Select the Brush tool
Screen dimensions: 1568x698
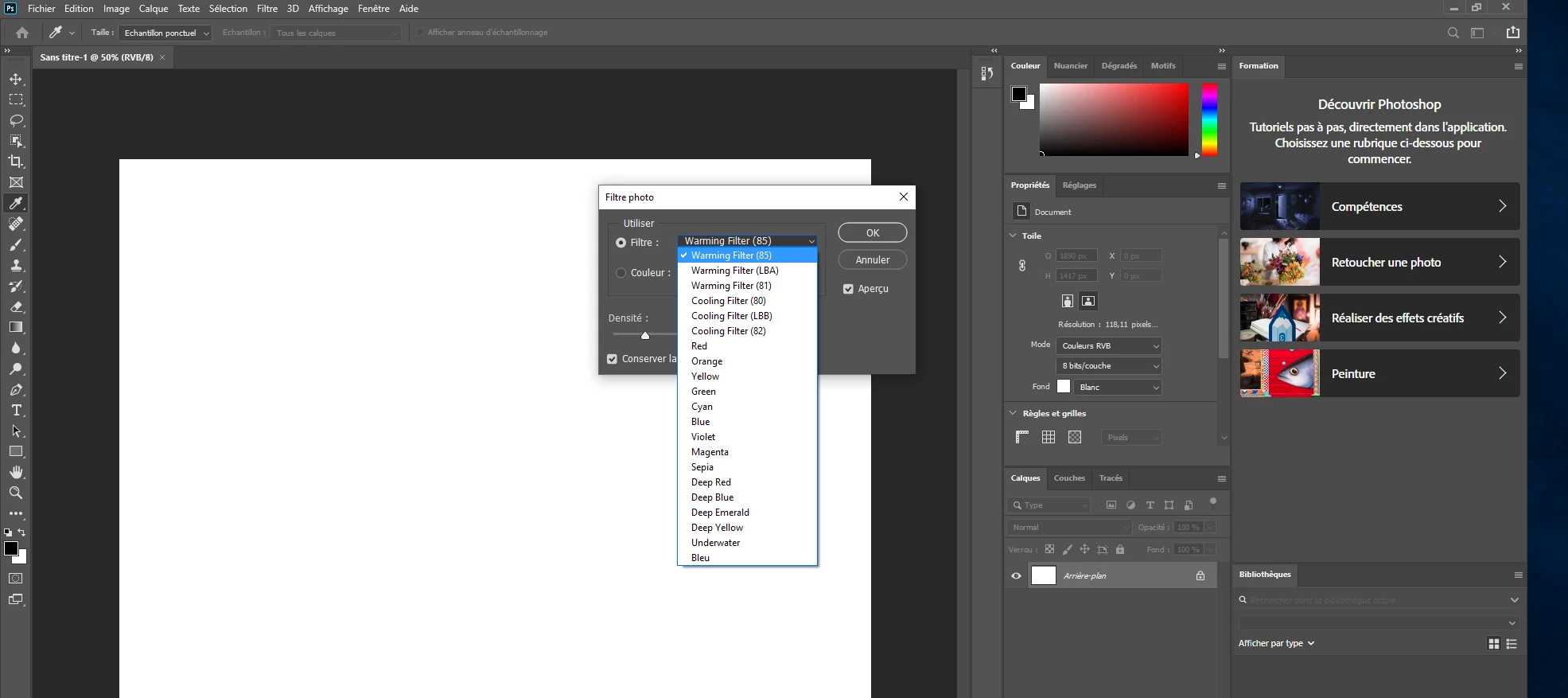[16, 244]
